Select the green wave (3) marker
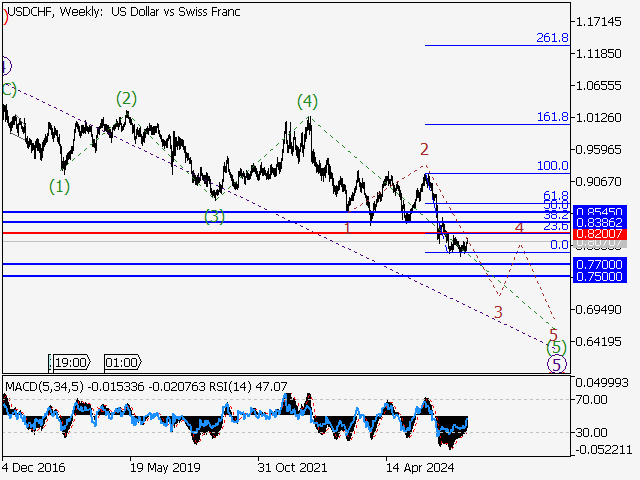 click(214, 216)
